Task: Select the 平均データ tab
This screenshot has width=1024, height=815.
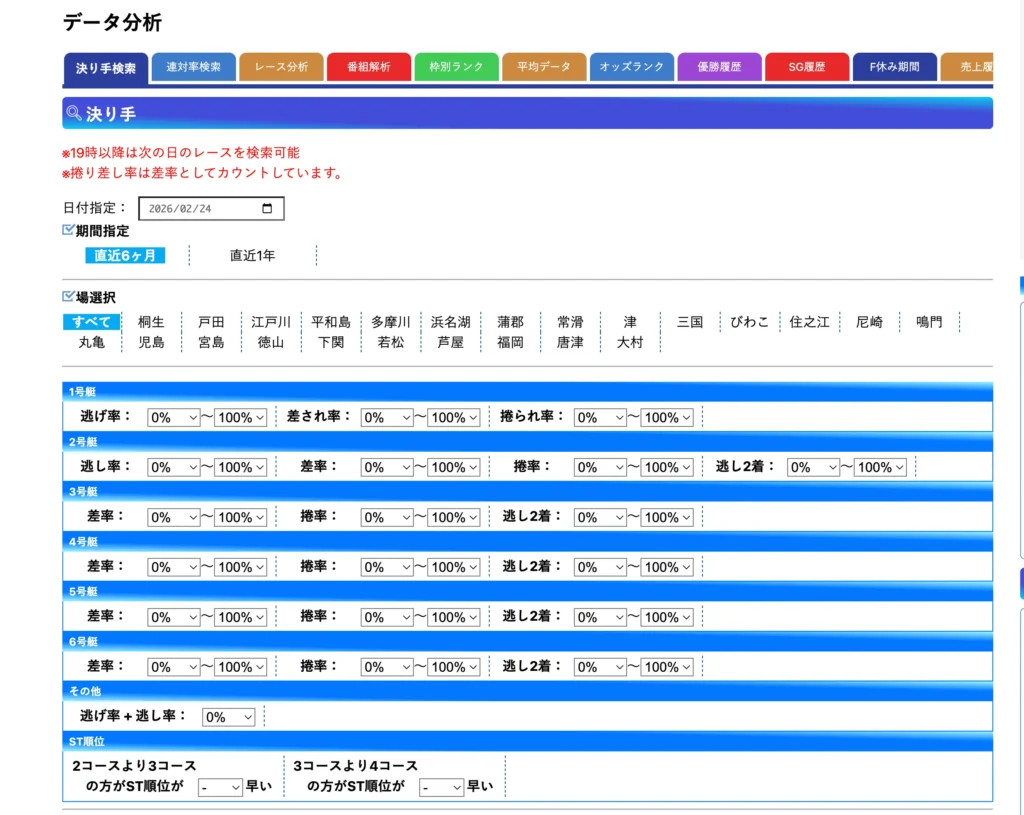Action: coord(544,65)
